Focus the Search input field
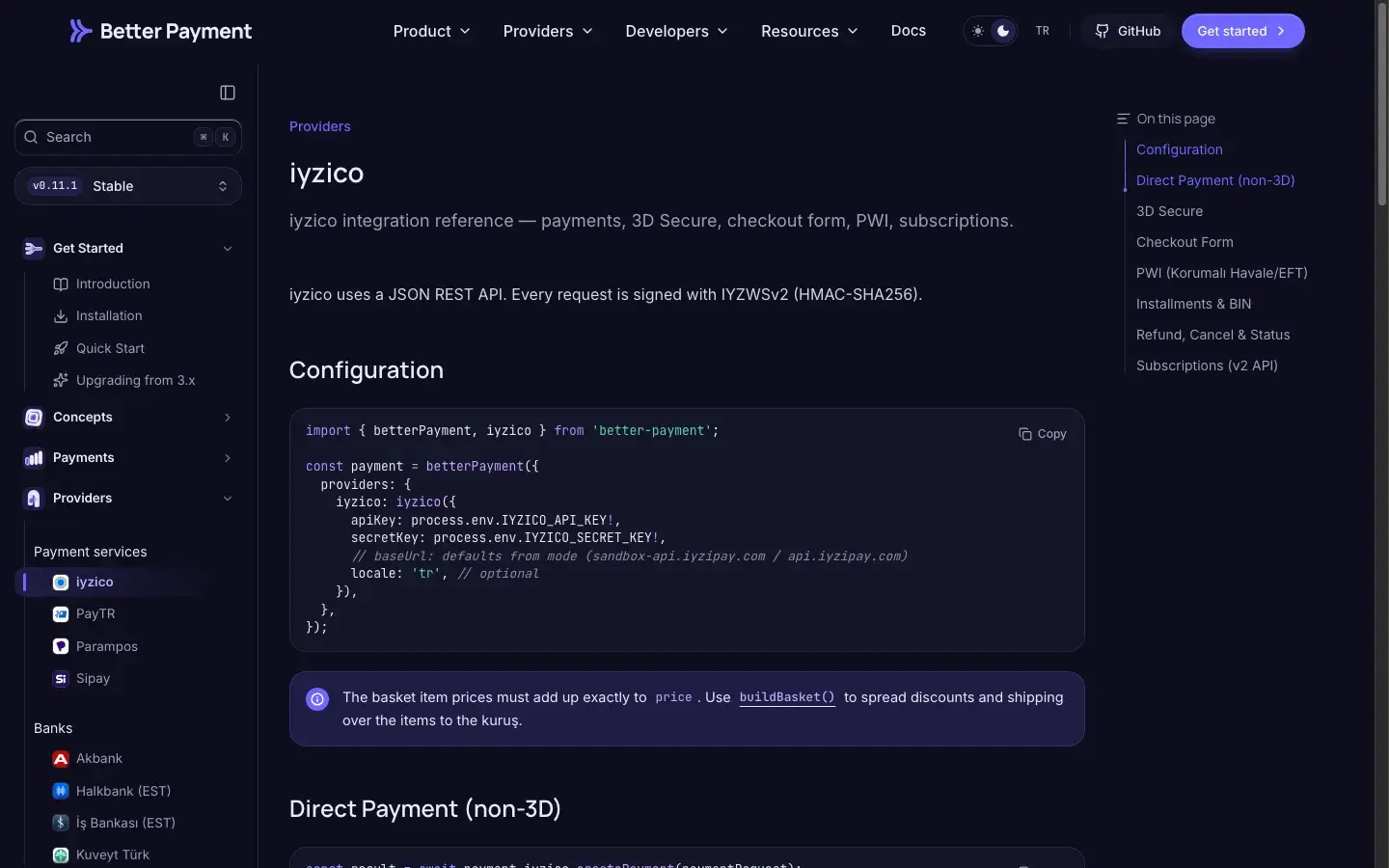The width and height of the screenshot is (1389, 868). 128,137
